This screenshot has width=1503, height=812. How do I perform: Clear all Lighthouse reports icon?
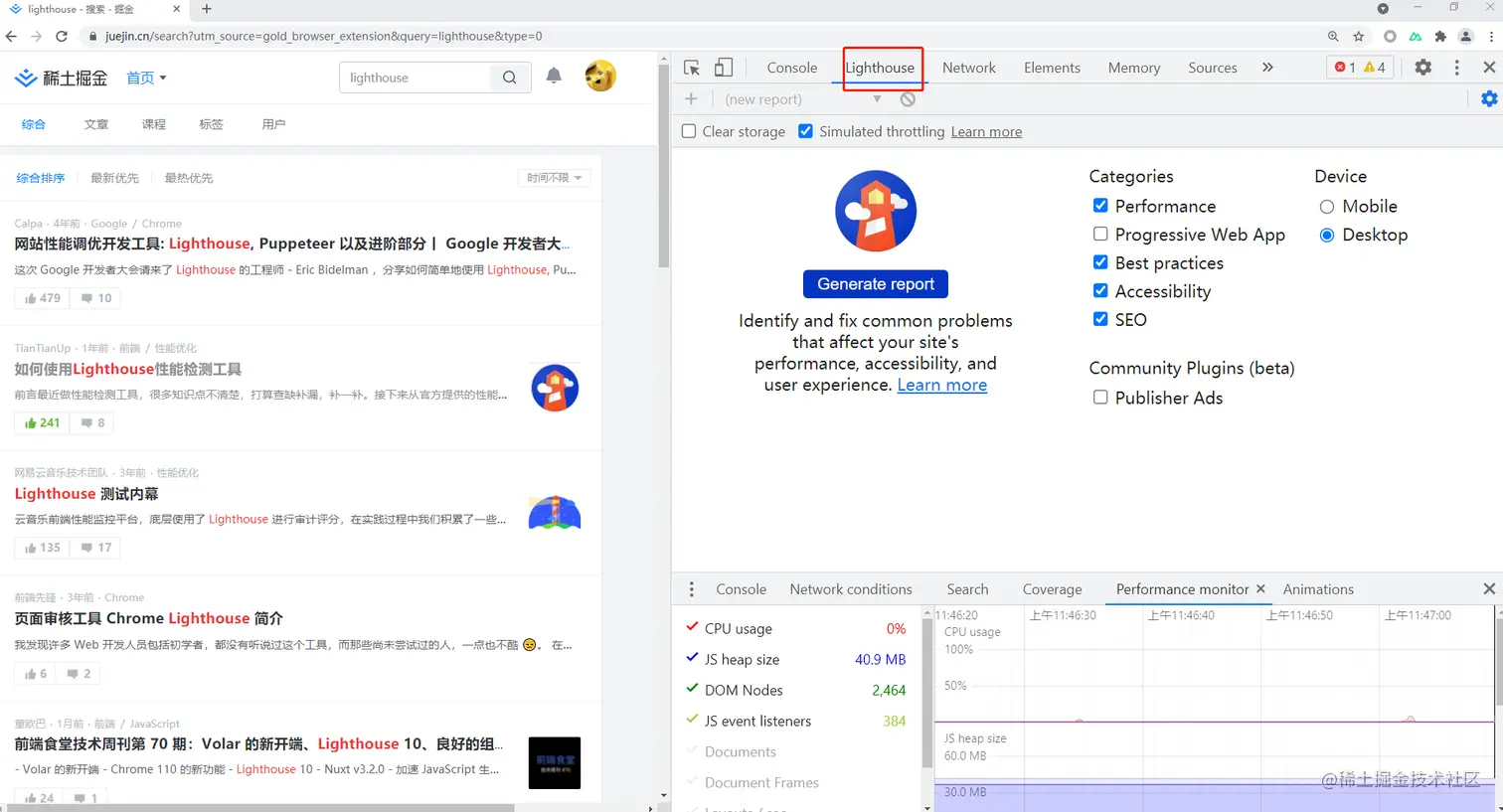coord(908,98)
